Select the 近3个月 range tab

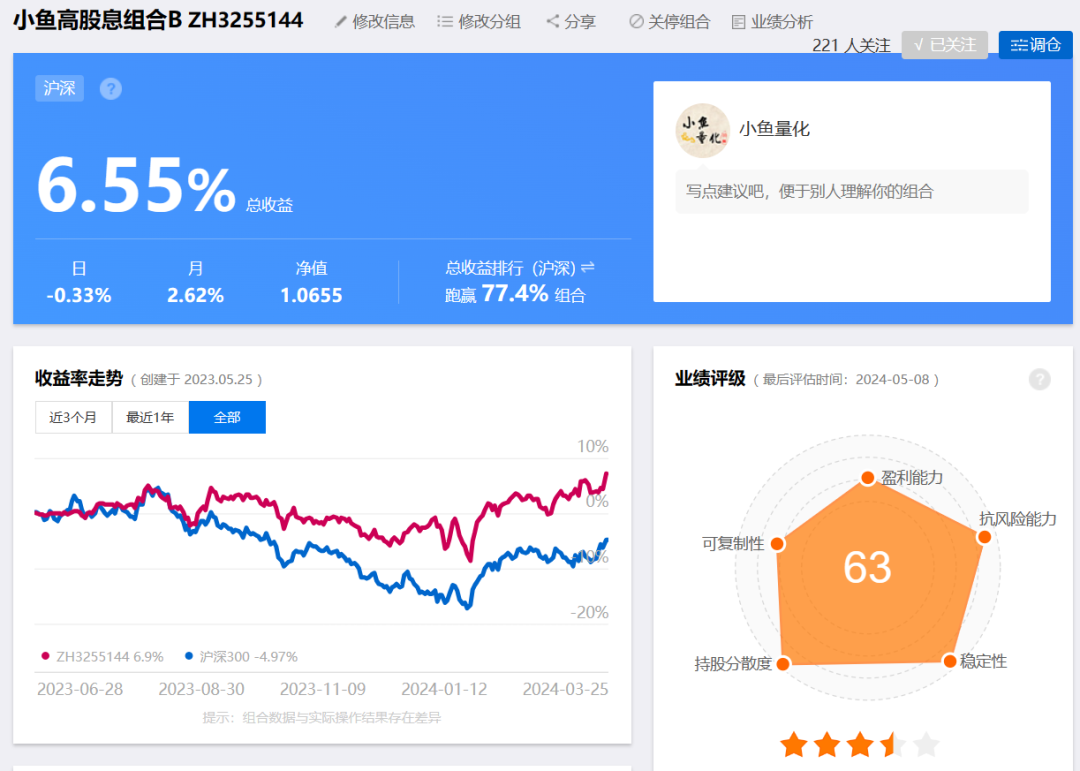(x=73, y=418)
